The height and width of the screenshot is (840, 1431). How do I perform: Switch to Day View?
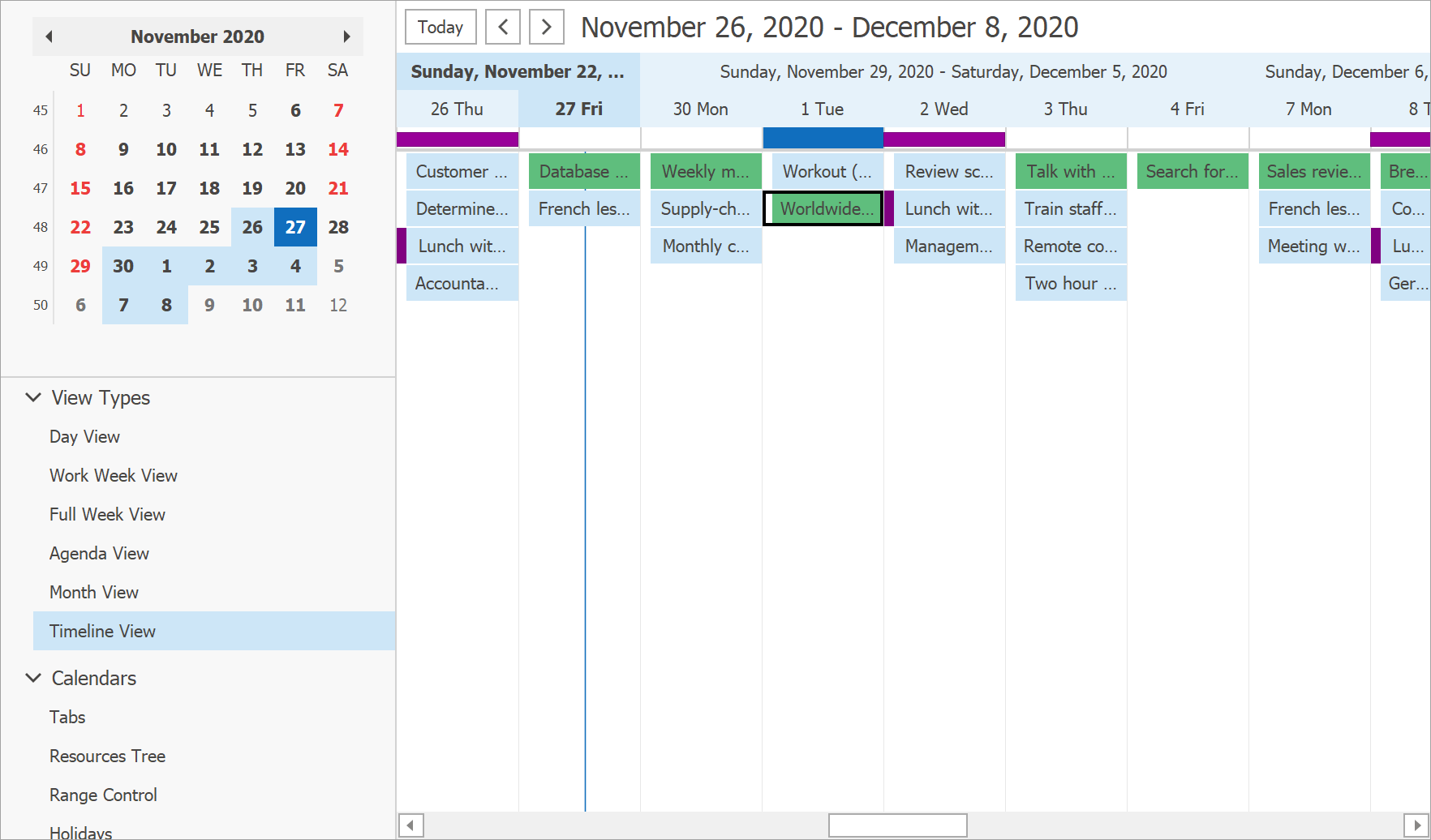[x=84, y=436]
